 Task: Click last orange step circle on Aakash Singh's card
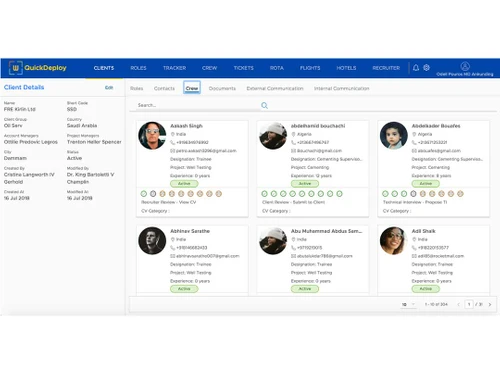(x=219, y=194)
